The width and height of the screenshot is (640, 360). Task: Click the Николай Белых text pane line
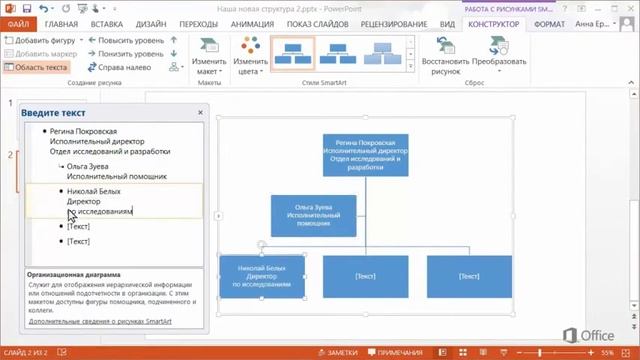pyautogui.click(x=94, y=191)
